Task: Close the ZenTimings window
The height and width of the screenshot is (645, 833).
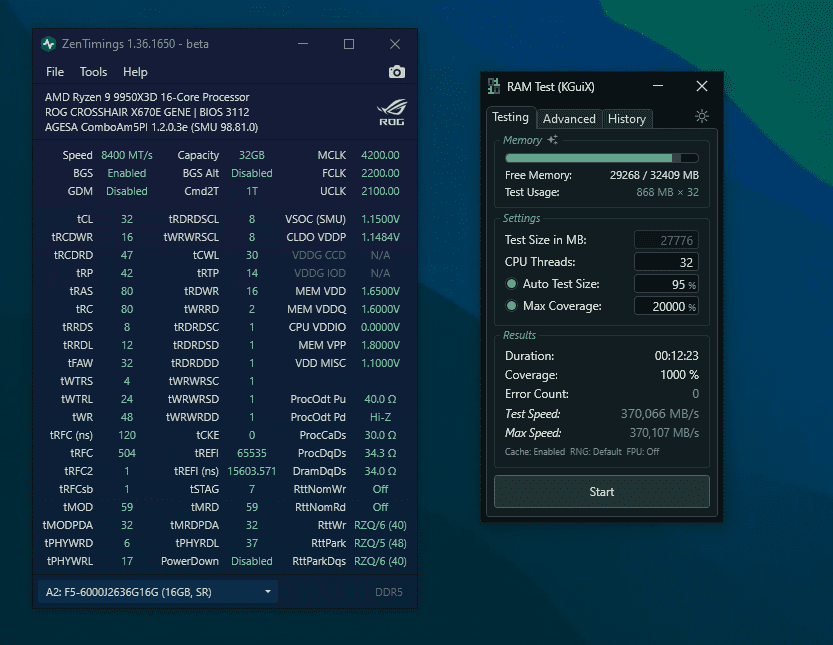Action: [395, 44]
